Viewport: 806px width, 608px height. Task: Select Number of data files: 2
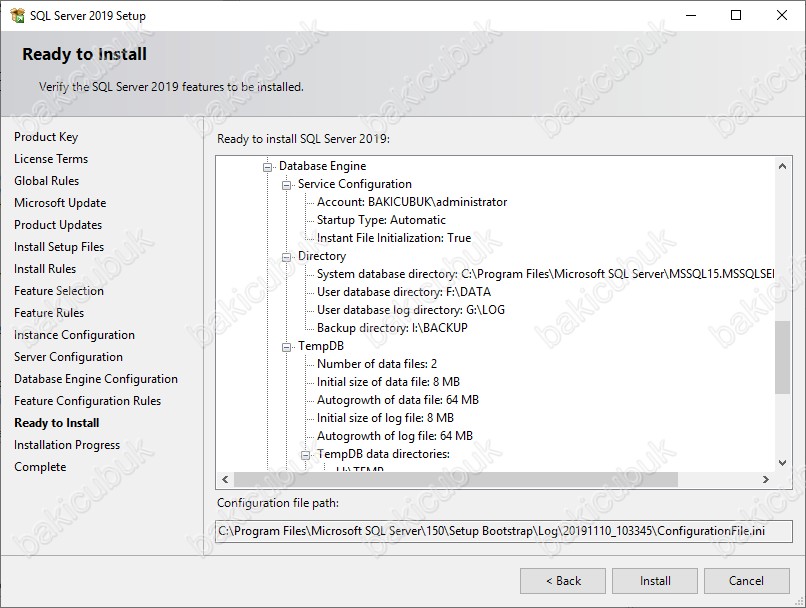(377, 364)
